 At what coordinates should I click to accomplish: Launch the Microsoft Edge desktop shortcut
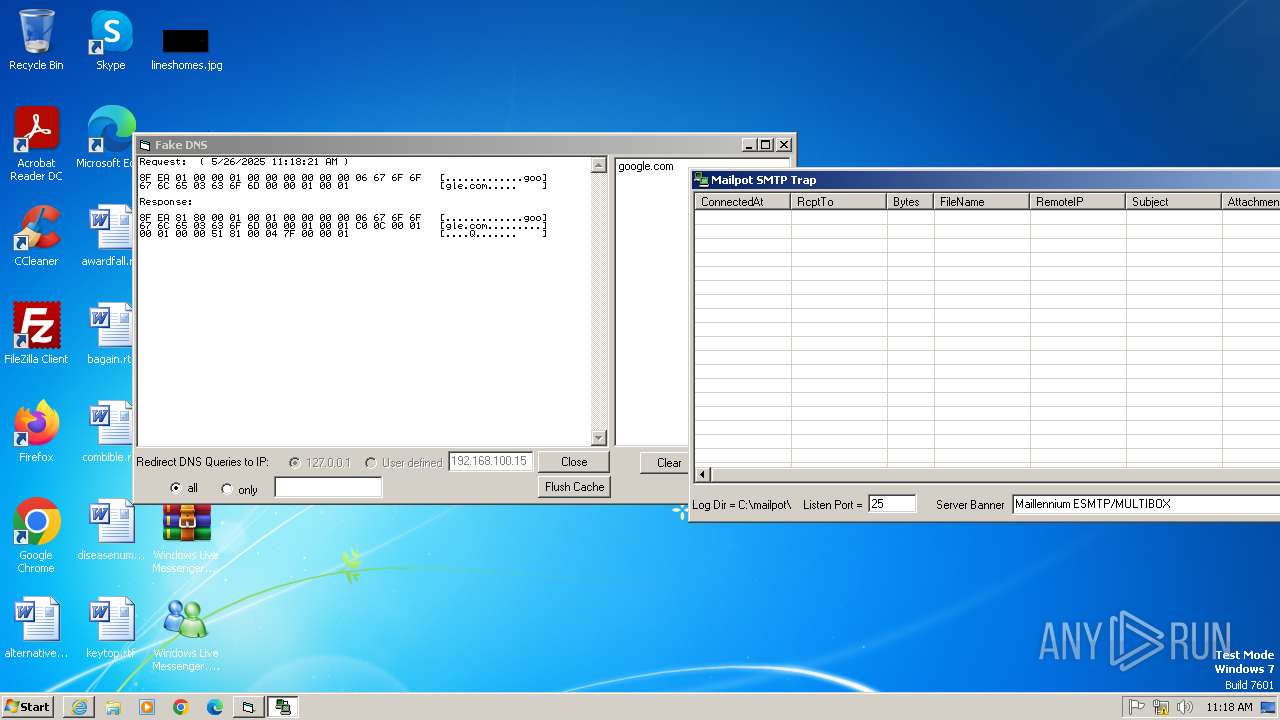point(108,137)
